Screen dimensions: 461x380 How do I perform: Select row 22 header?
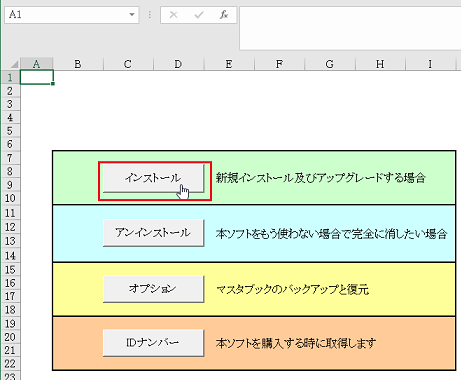click(x=10, y=364)
